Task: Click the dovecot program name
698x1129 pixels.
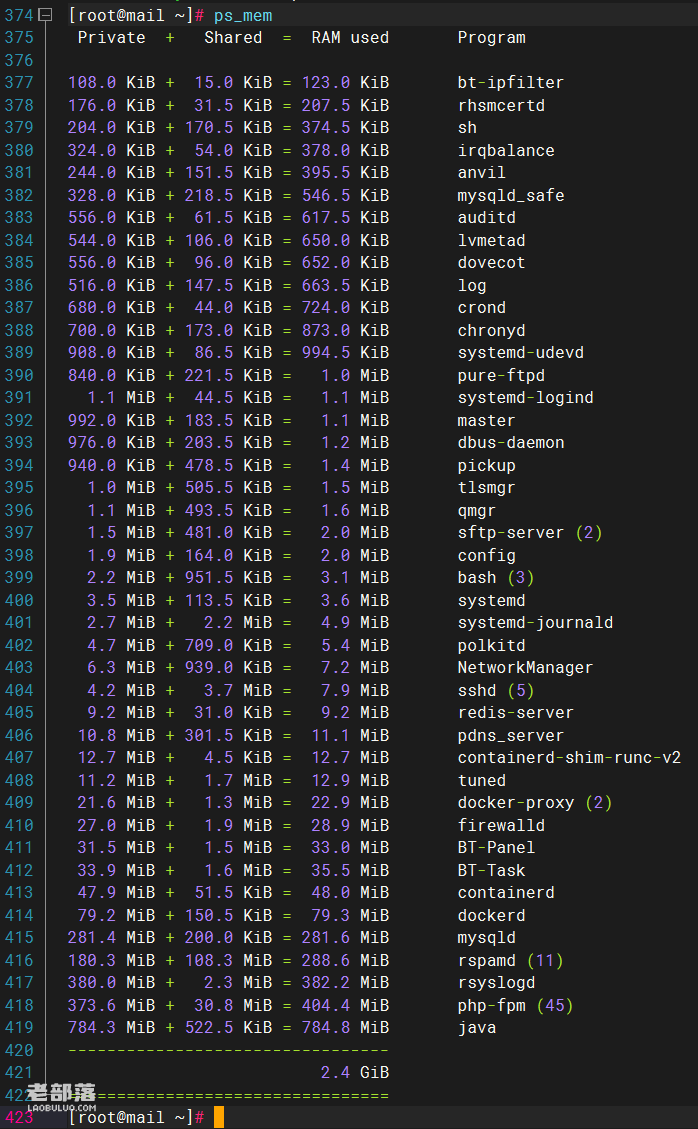Action: click(x=491, y=262)
